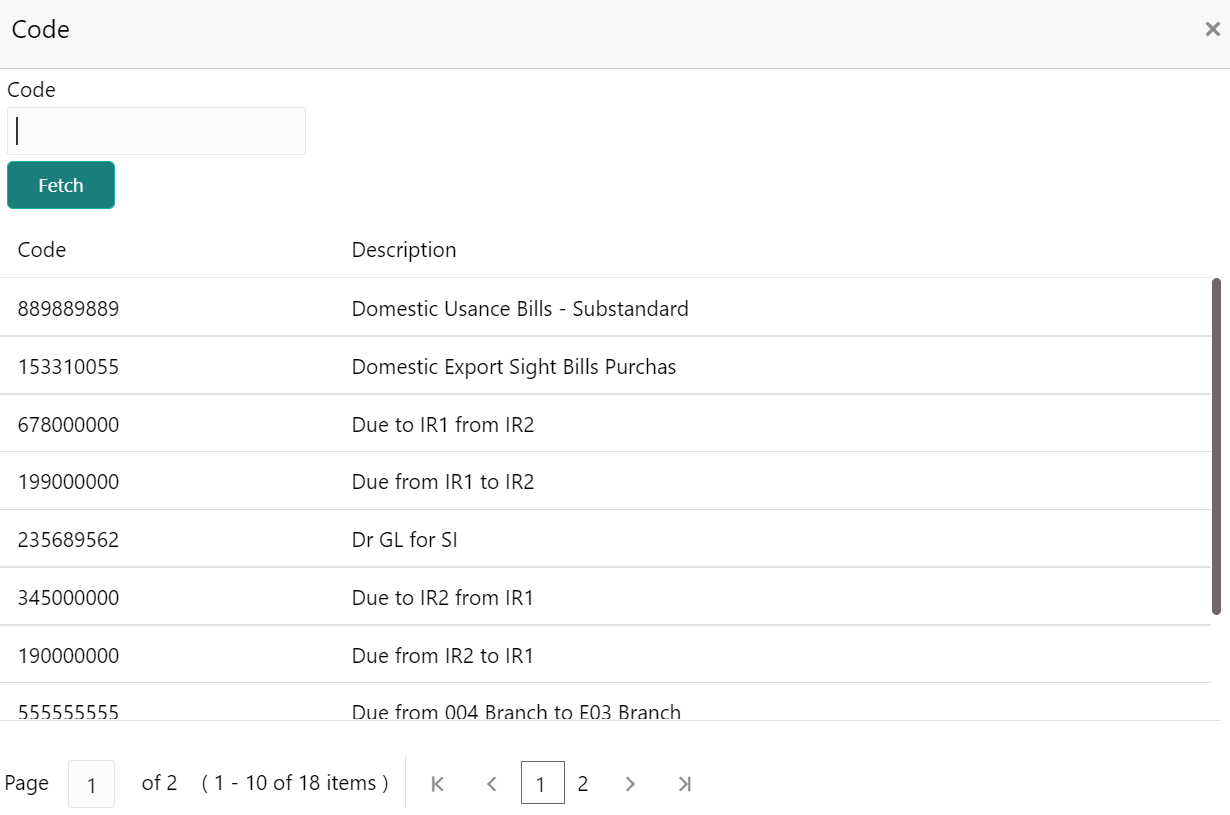Viewport: 1230px width, 815px height.
Task: Go to the next page
Action: (630, 784)
